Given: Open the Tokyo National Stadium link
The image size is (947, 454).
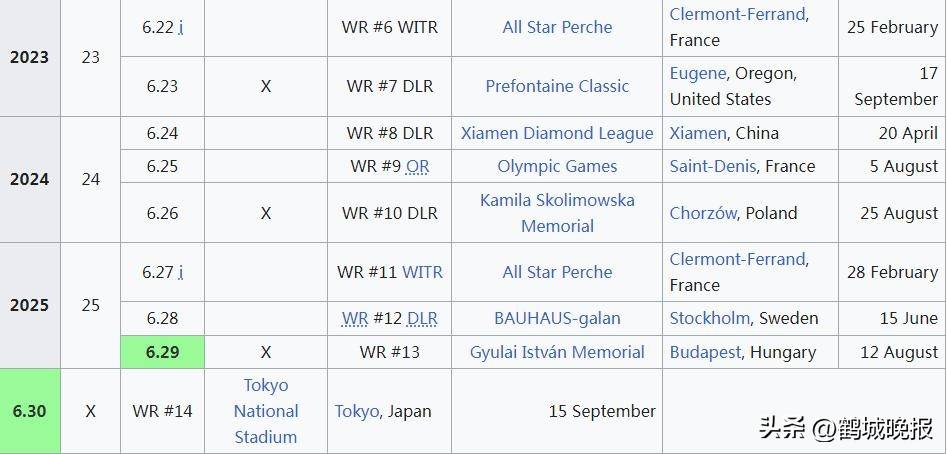Looking at the screenshot, I should [x=266, y=411].
